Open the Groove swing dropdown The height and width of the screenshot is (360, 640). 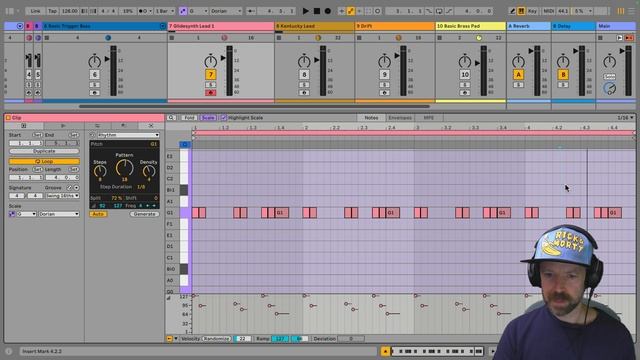click(x=62, y=196)
